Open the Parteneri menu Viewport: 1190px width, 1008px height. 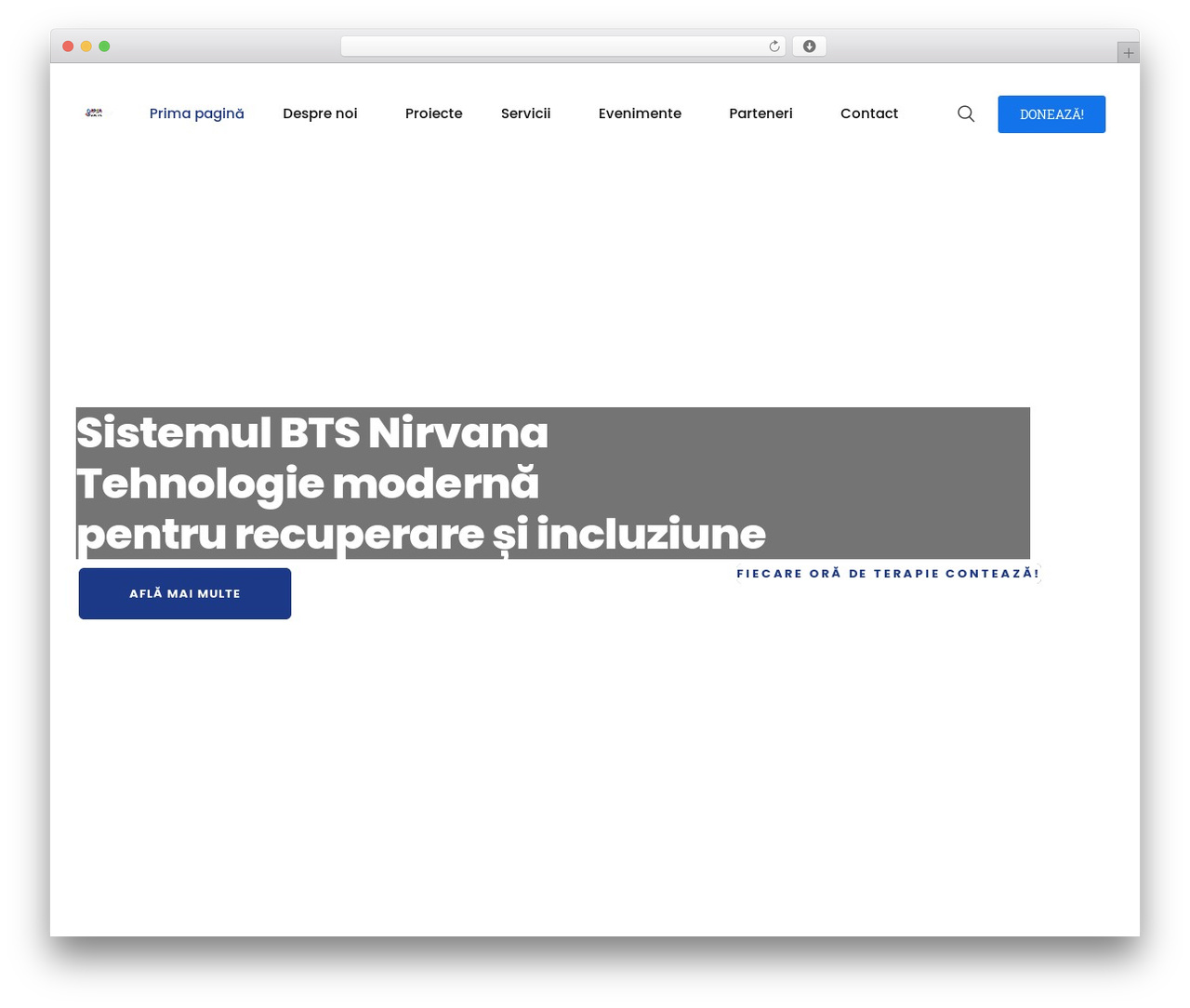pos(760,113)
